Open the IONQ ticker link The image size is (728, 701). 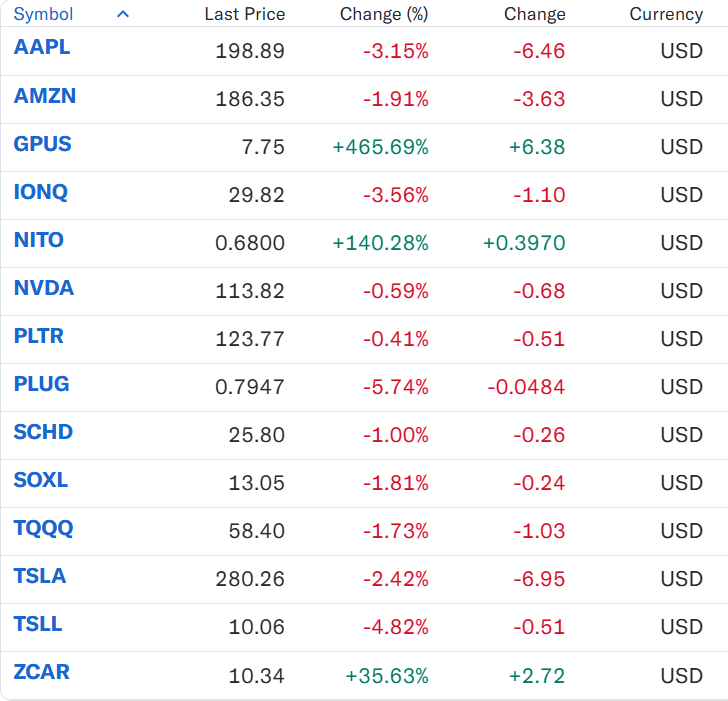click(41, 192)
